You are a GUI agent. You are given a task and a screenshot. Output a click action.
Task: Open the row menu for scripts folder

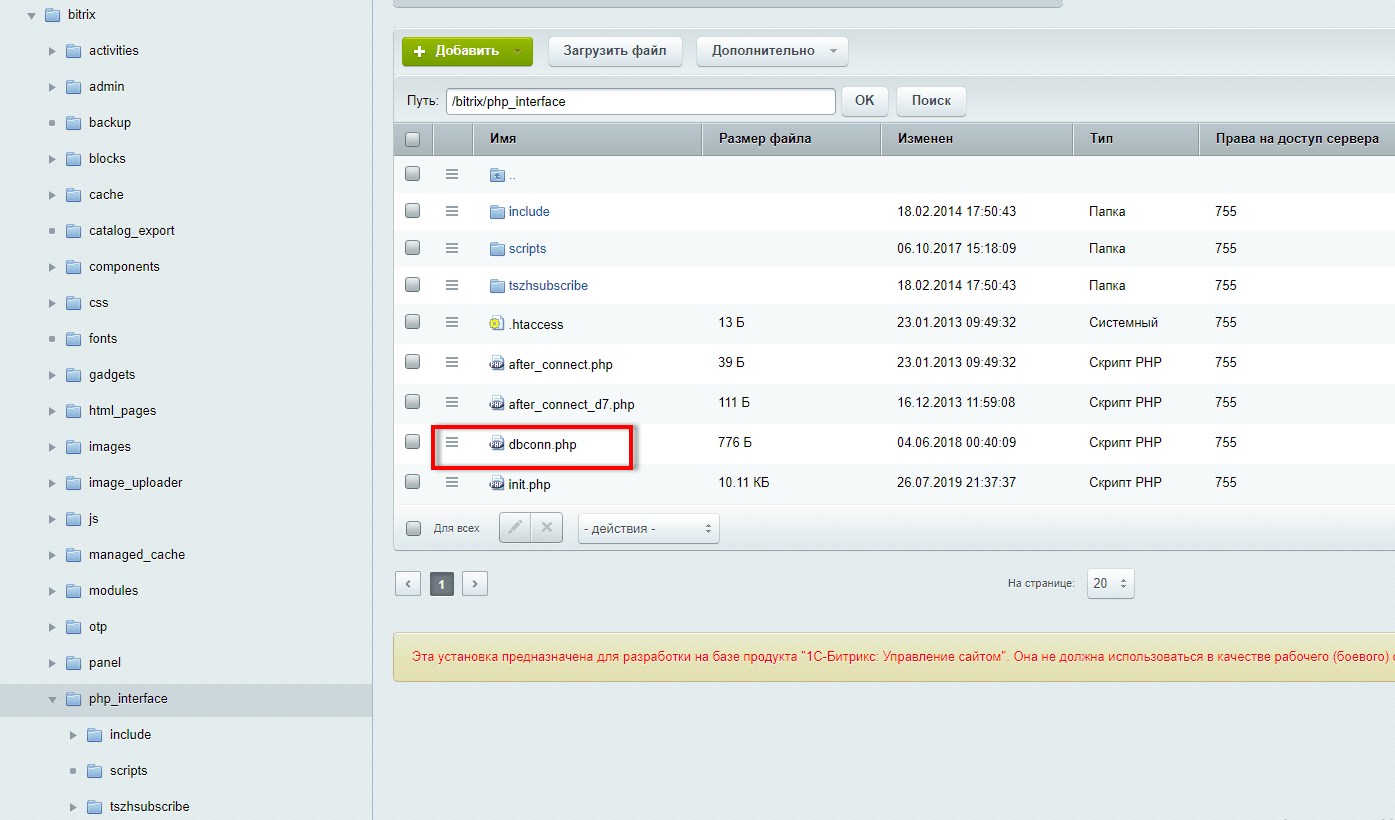pyautogui.click(x=452, y=248)
